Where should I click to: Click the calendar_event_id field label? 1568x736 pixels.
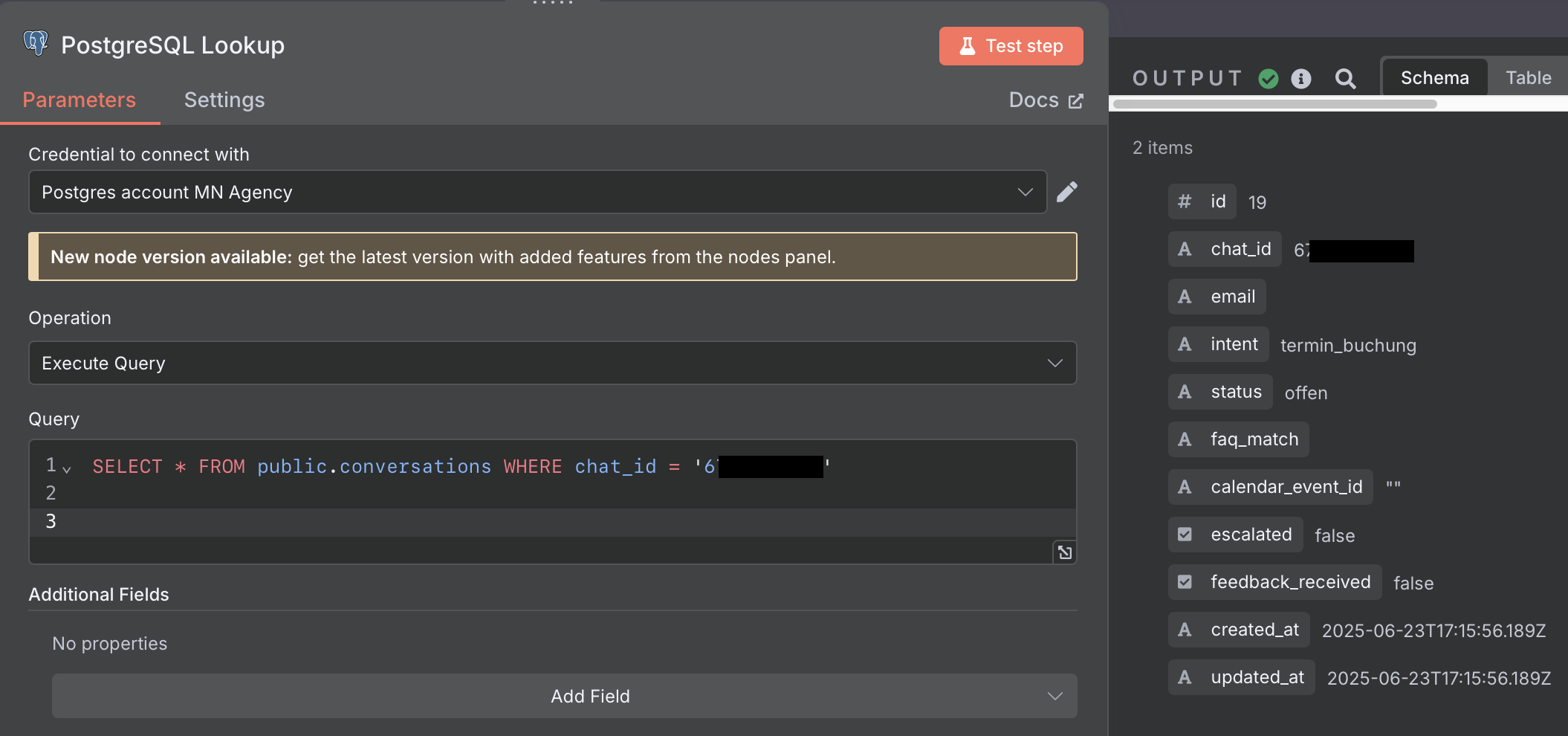[x=1286, y=487]
